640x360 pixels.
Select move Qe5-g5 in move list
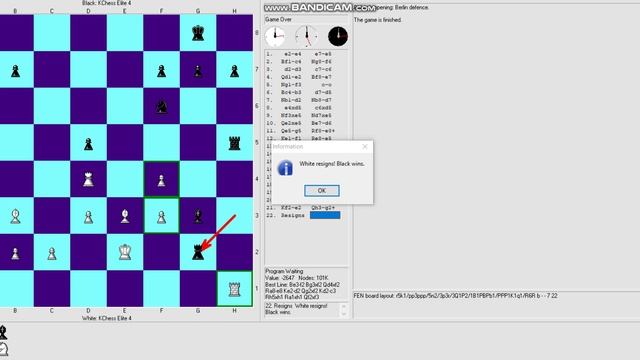pyautogui.click(x=291, y=131)
